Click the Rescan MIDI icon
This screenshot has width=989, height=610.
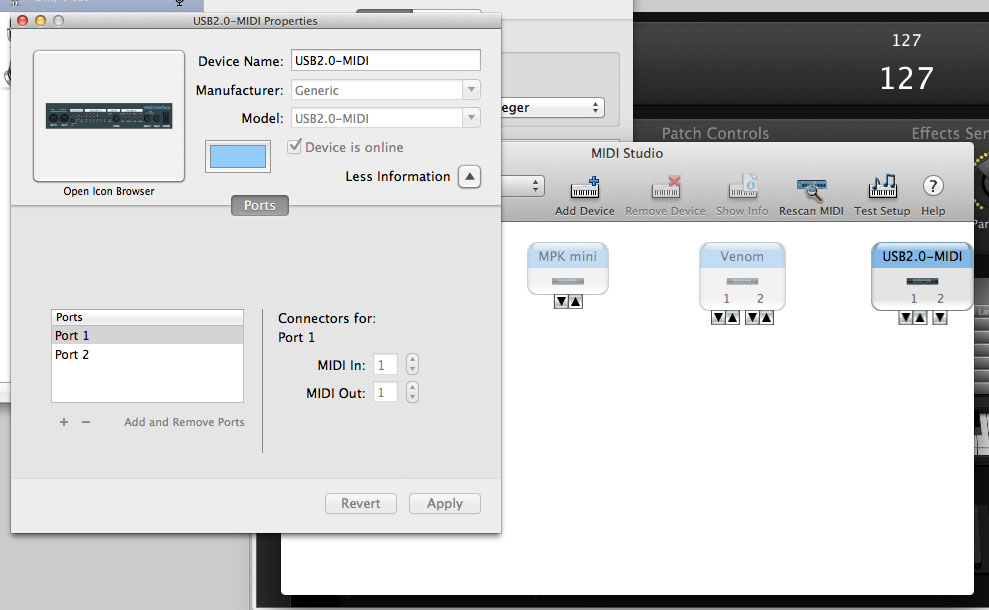811,189
